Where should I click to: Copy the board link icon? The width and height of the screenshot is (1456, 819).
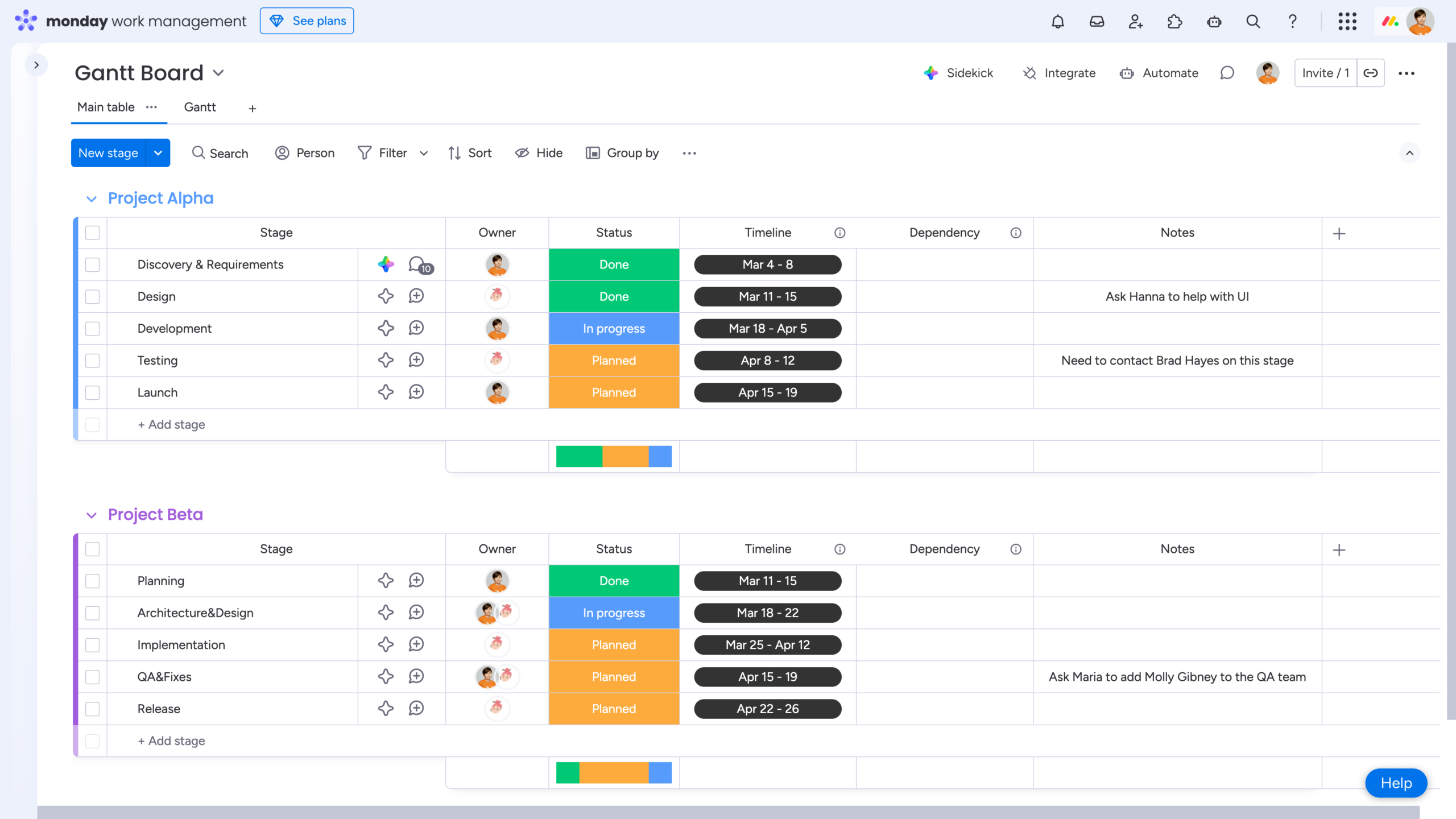[1370, 73]
